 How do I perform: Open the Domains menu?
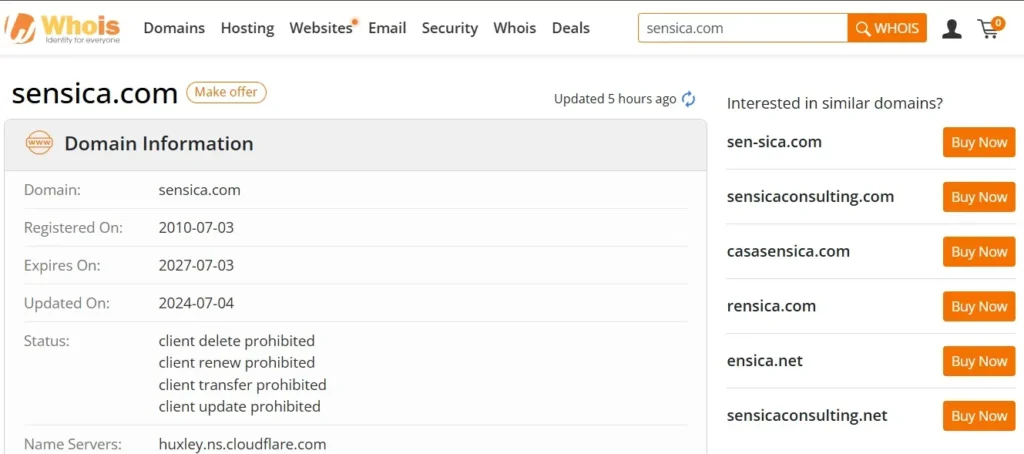click(174, 28)
